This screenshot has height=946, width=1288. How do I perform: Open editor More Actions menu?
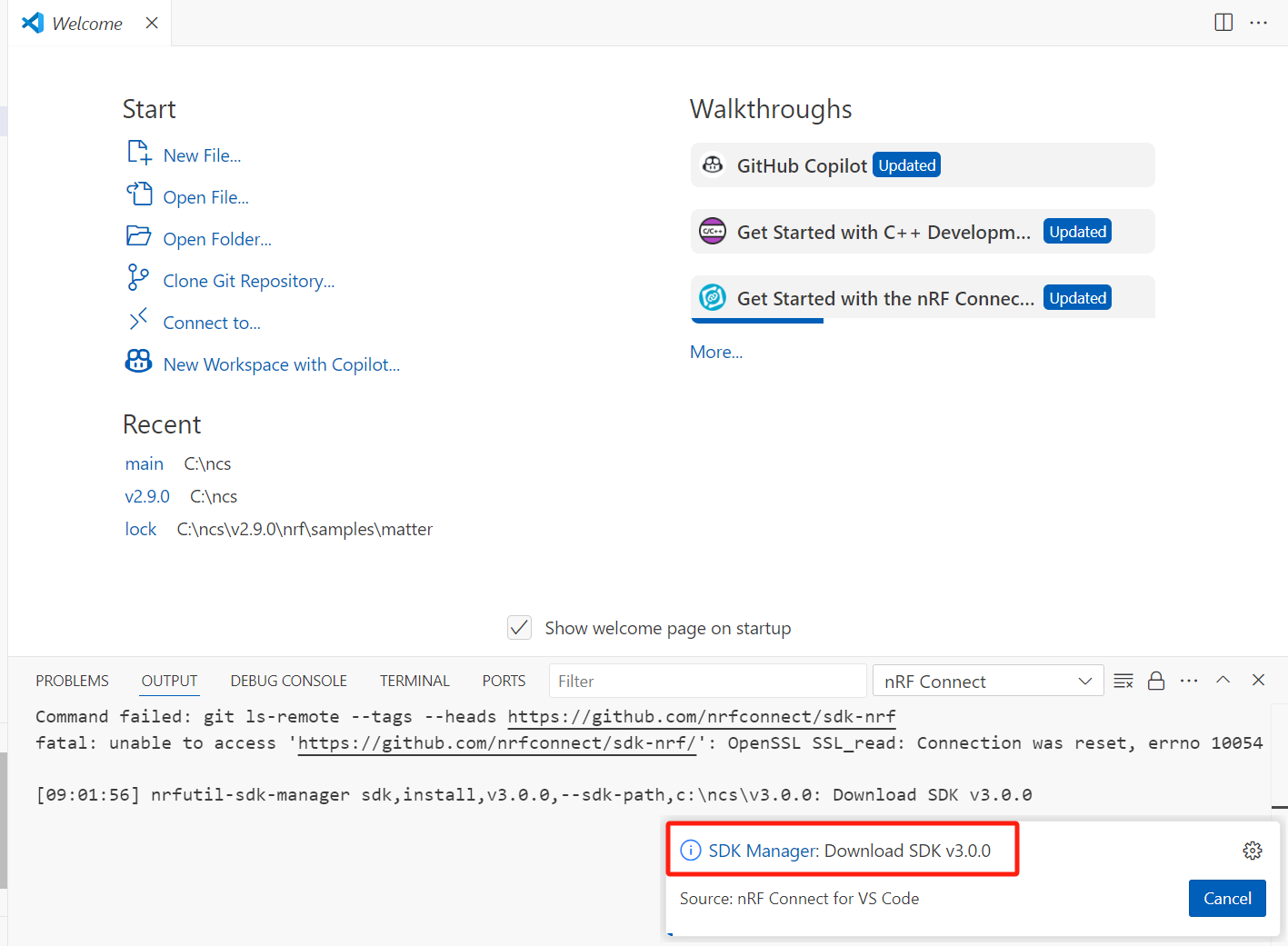pyautogui.click(x=1259, y=23)
